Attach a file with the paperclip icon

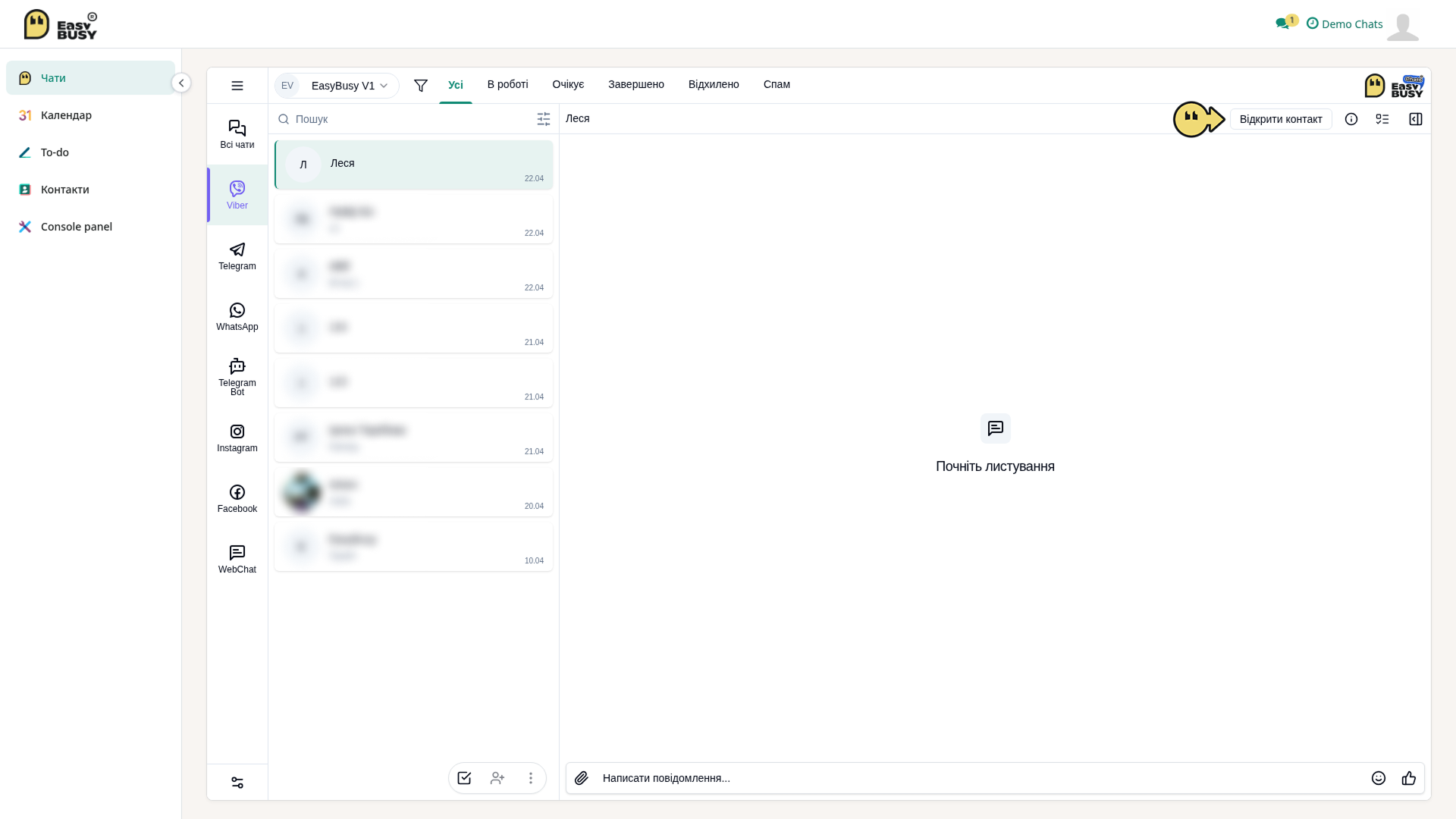pos(582,778)
